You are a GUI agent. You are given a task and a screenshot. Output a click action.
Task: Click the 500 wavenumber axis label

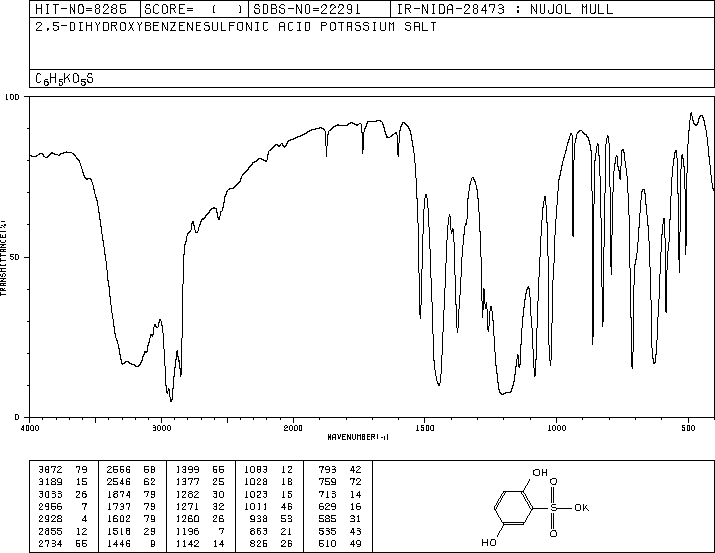[688, 428]
